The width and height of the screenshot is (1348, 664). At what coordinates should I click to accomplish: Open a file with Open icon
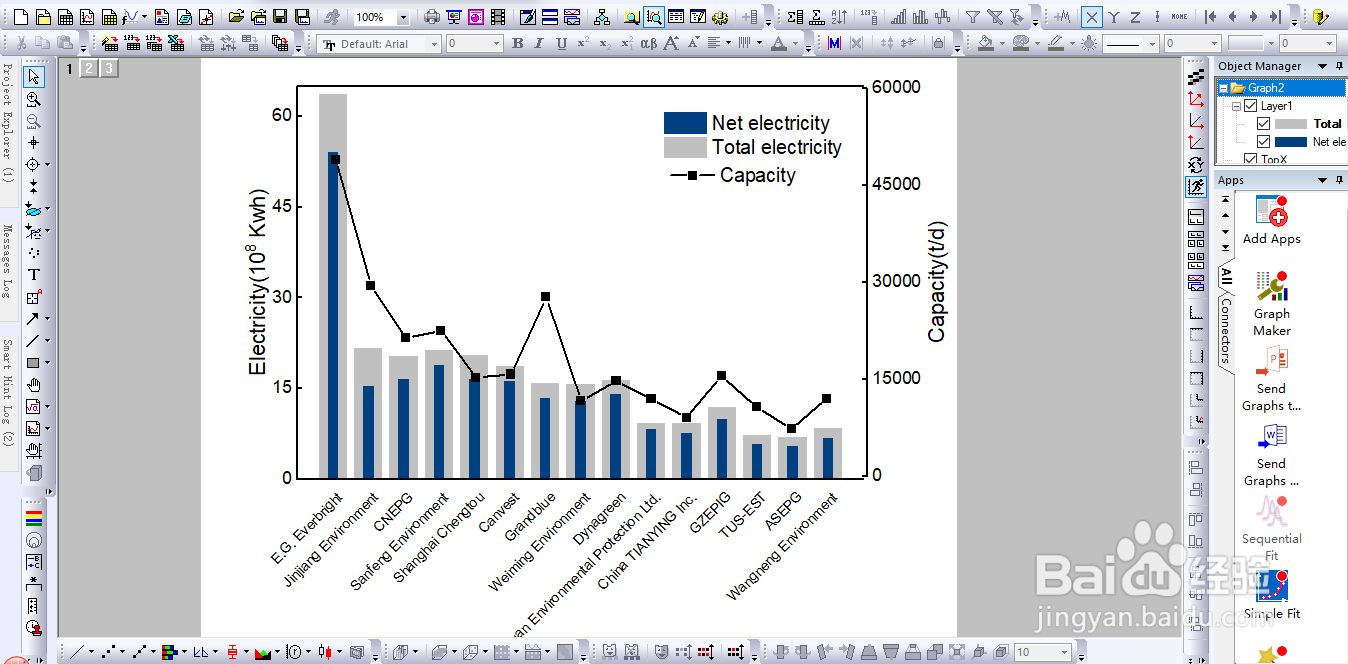[235, 17]
